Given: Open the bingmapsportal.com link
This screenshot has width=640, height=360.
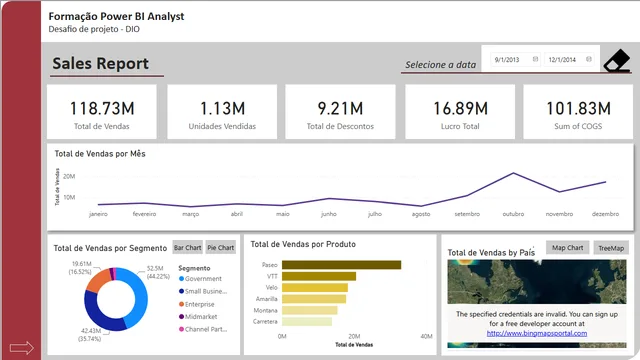Looking at the screenshot, I should click(x=537, y=333).
